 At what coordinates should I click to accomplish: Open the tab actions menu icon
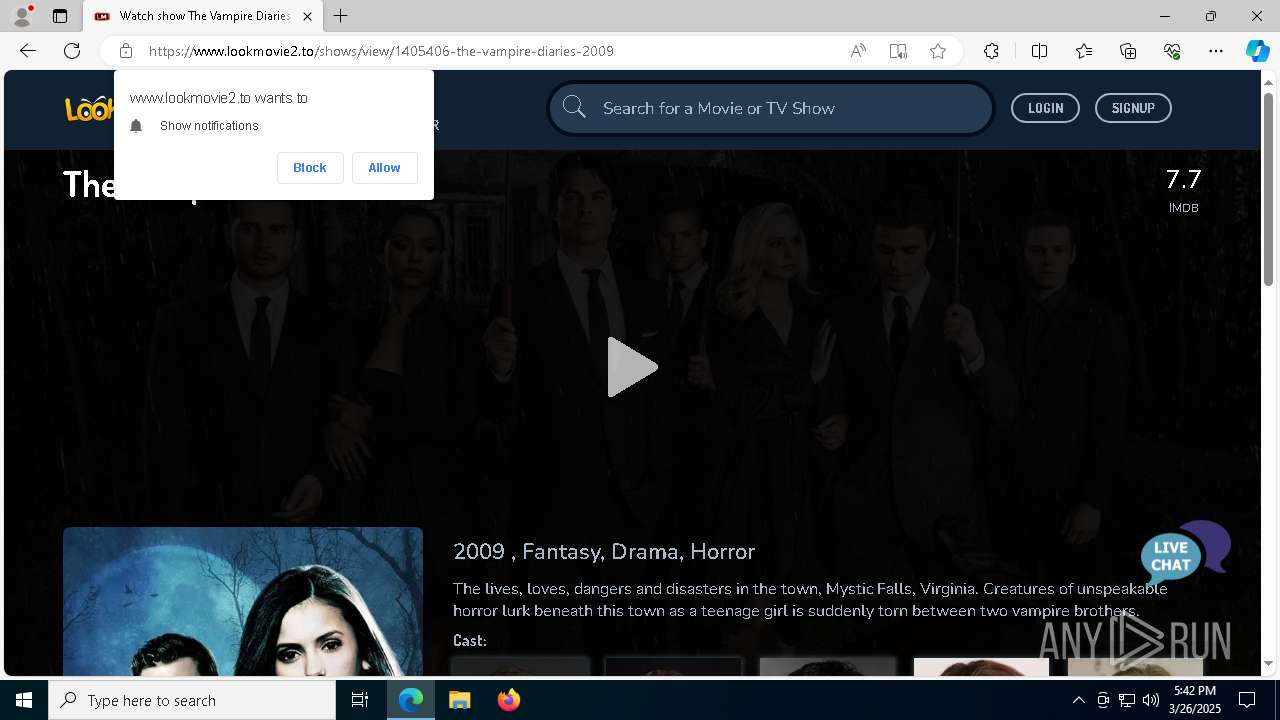click(x=60, y=16)
